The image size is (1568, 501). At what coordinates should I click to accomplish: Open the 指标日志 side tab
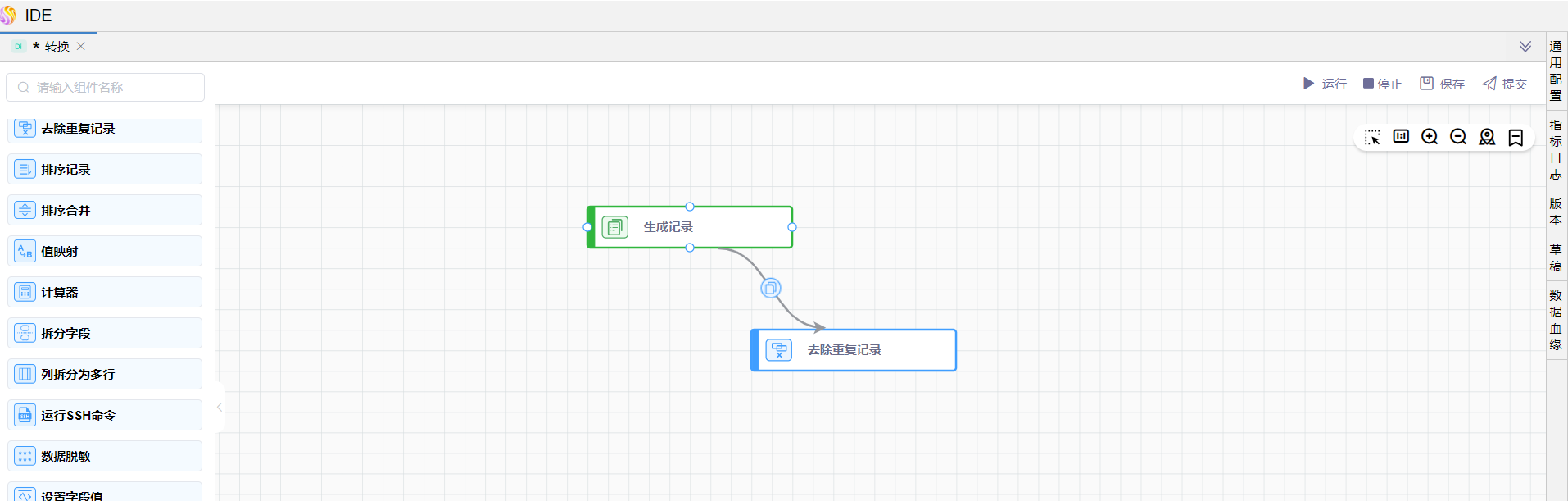(x=1556, y=149)
